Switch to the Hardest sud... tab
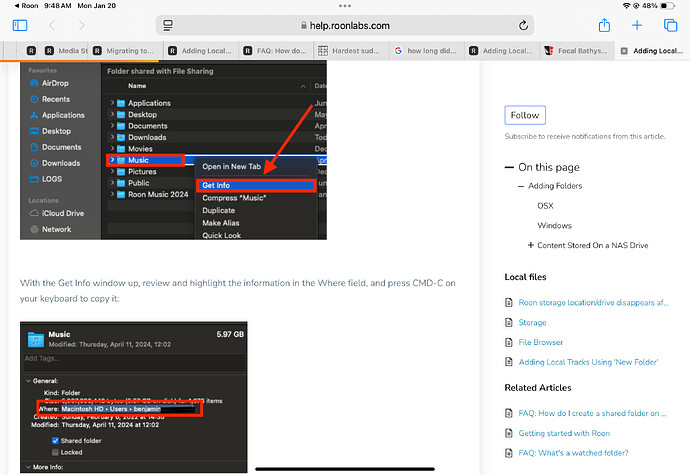The height and width of the screenshot is (475, 690). coord(351,51)
